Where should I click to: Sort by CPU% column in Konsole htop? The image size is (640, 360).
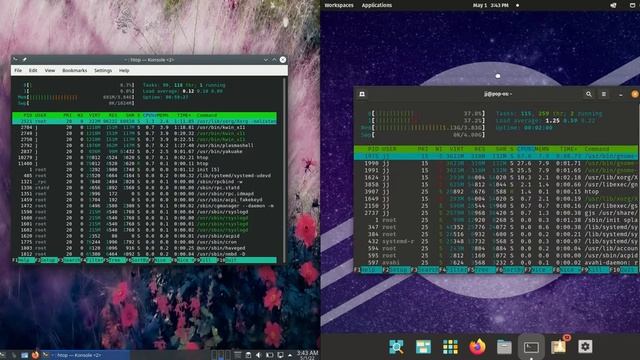coord(149,115)
